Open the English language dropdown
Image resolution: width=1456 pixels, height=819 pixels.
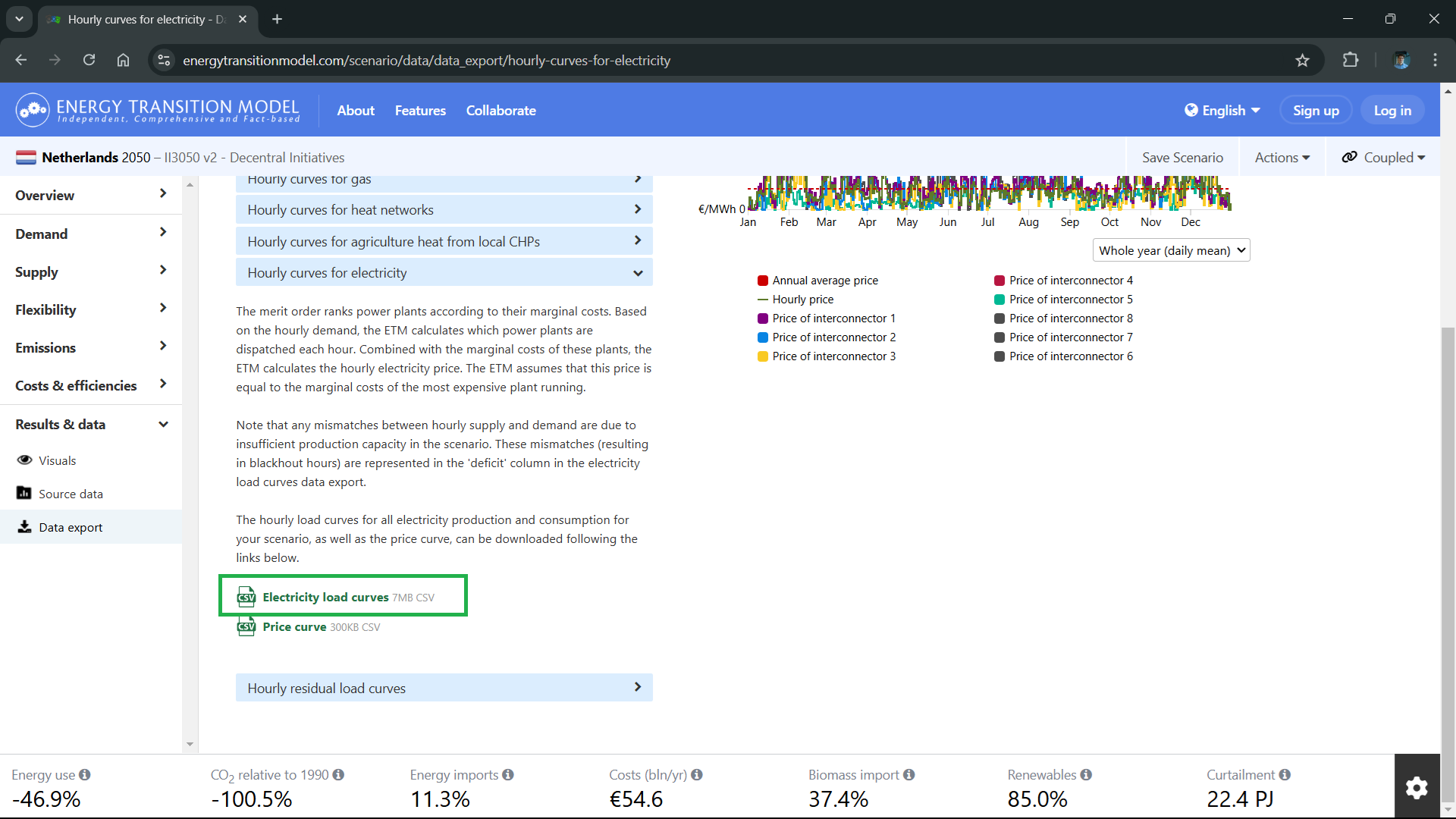tap(1222, 111)
